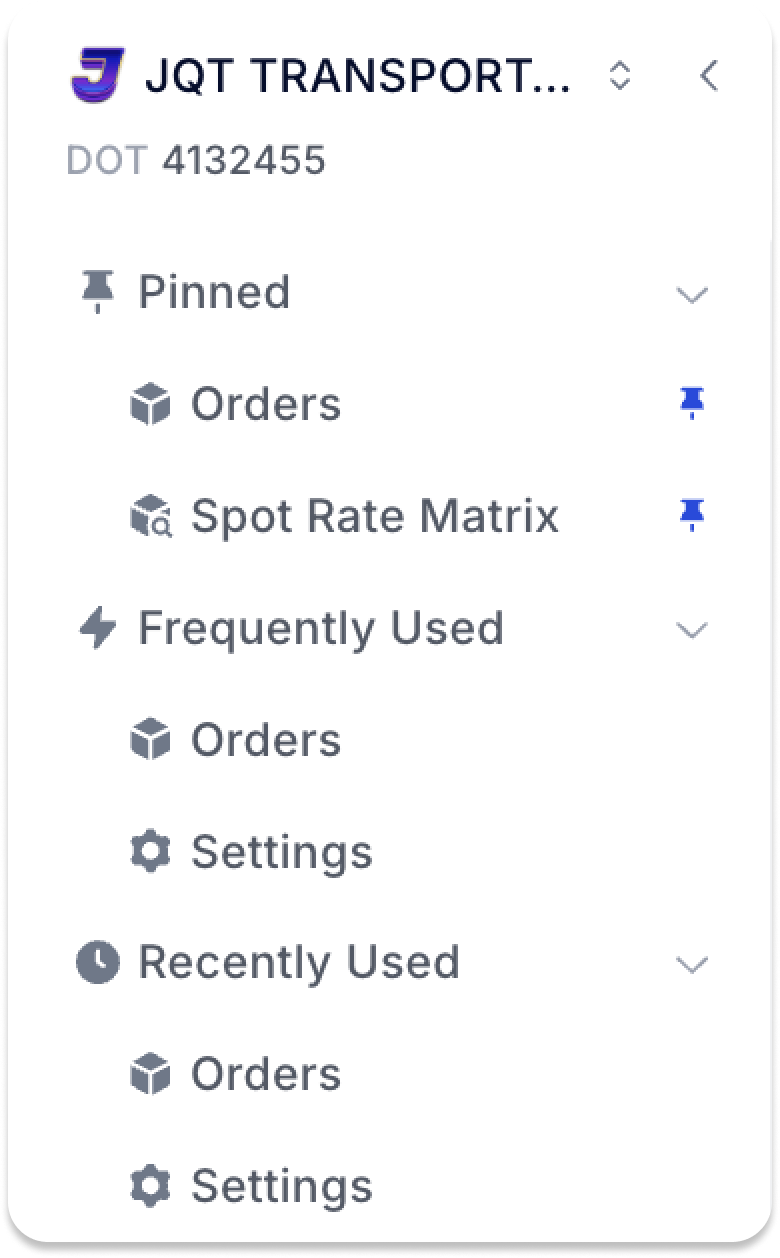Click the Pinned section heading label

coord(214,292)
